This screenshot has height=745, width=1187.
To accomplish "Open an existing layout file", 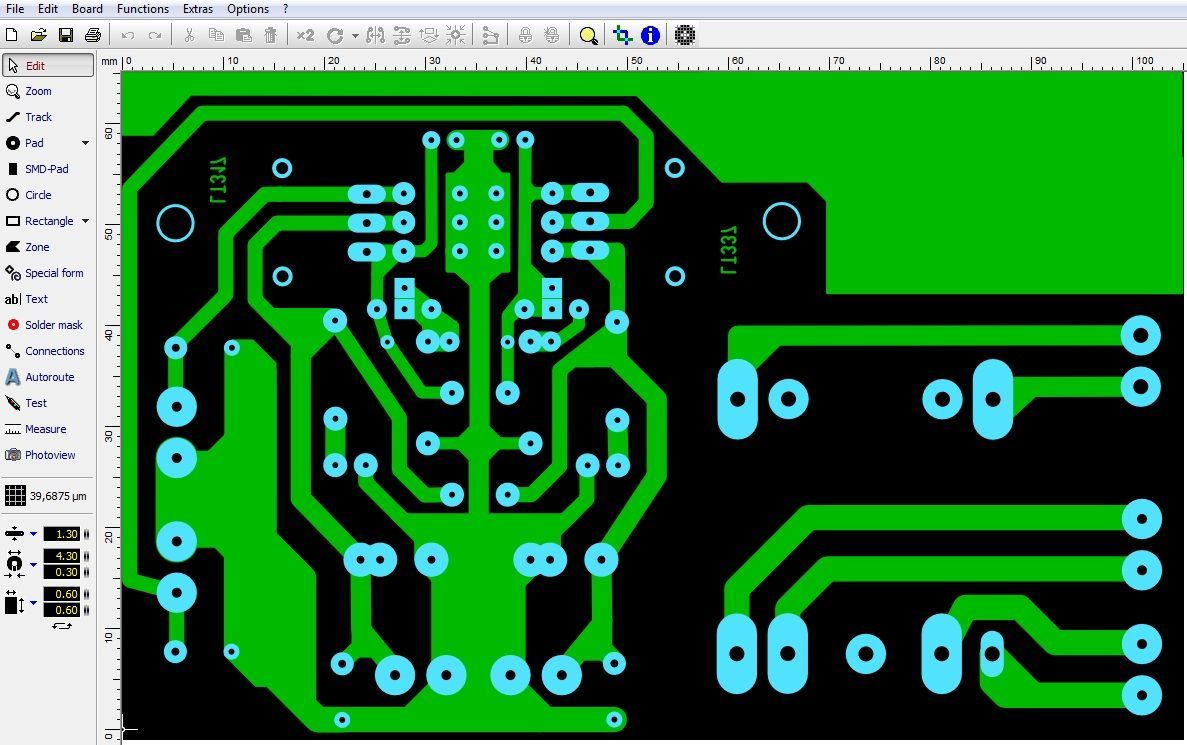I will 39,35.
